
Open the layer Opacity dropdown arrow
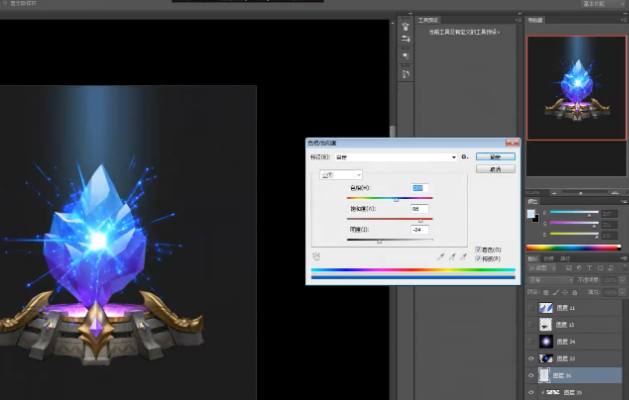point(622,280)
